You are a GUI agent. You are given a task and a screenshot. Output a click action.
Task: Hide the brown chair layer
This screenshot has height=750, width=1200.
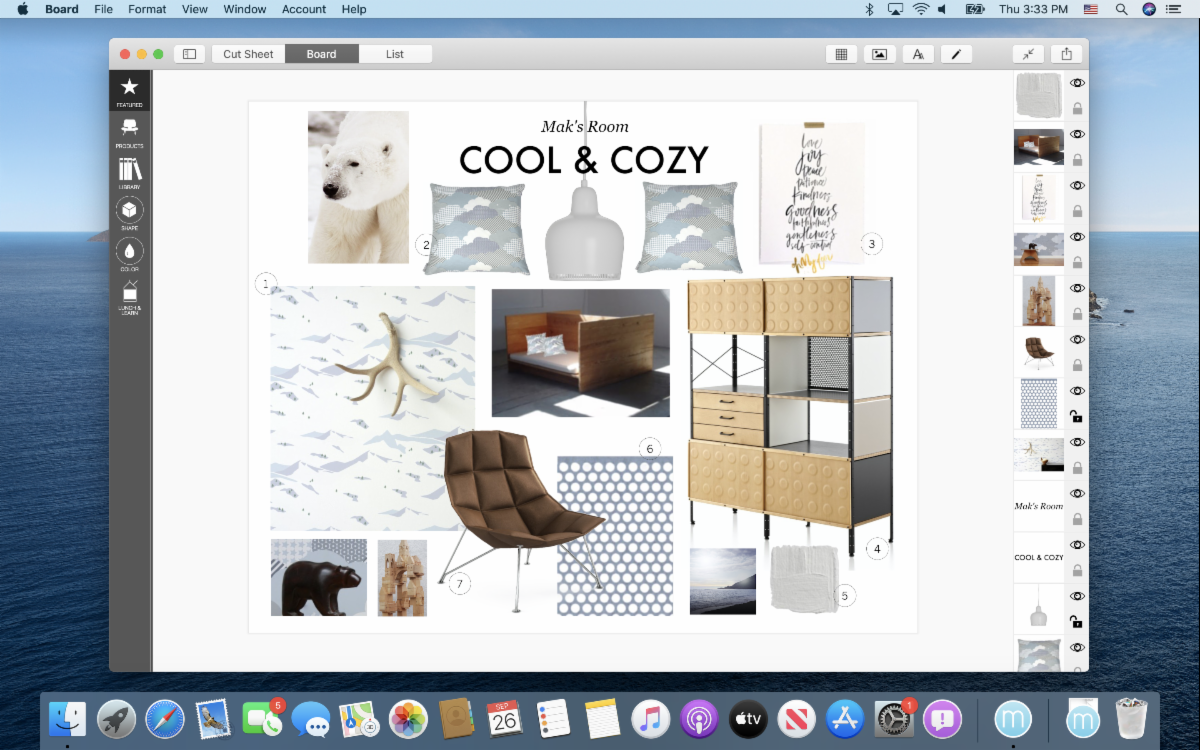tap(1077, 339)
